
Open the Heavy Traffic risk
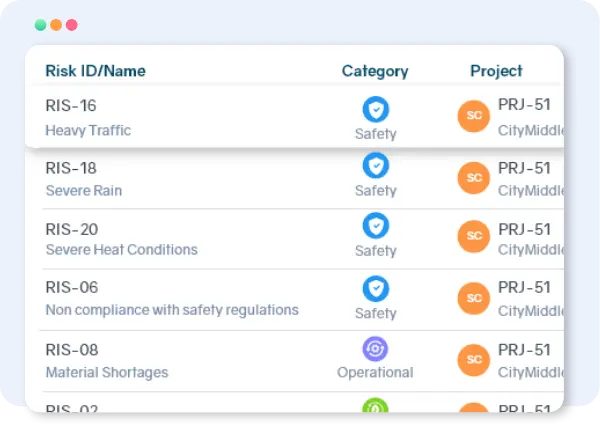pyautogui.click(x=88, y=130)
